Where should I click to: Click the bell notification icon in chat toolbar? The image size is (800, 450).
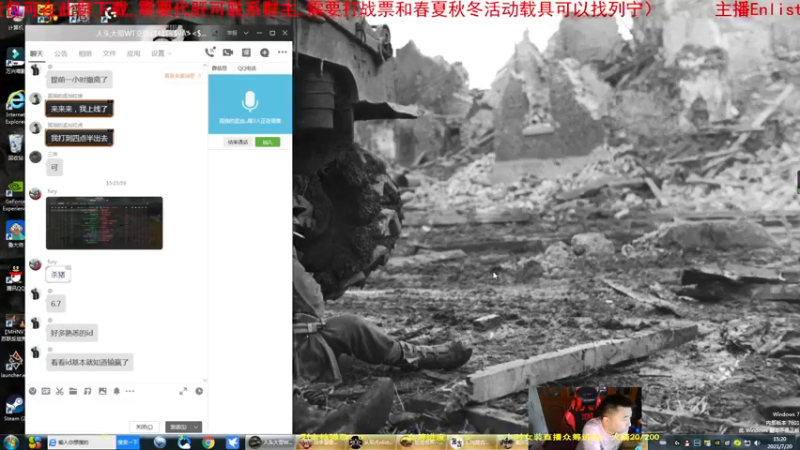click(x=116, y=391)
